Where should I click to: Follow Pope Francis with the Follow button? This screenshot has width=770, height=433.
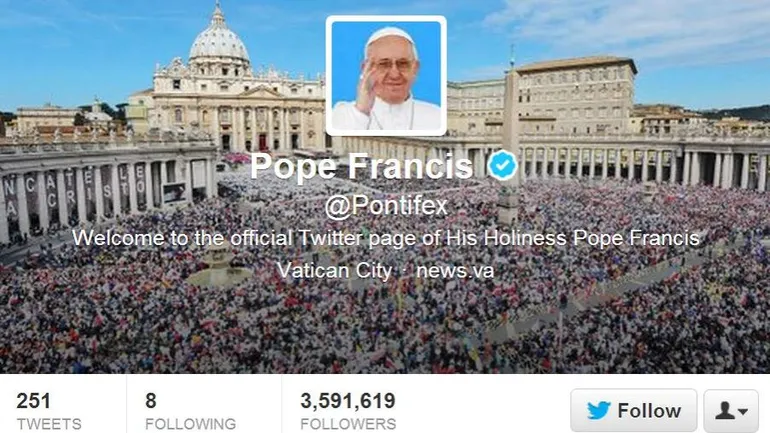(x=633, y=410)
